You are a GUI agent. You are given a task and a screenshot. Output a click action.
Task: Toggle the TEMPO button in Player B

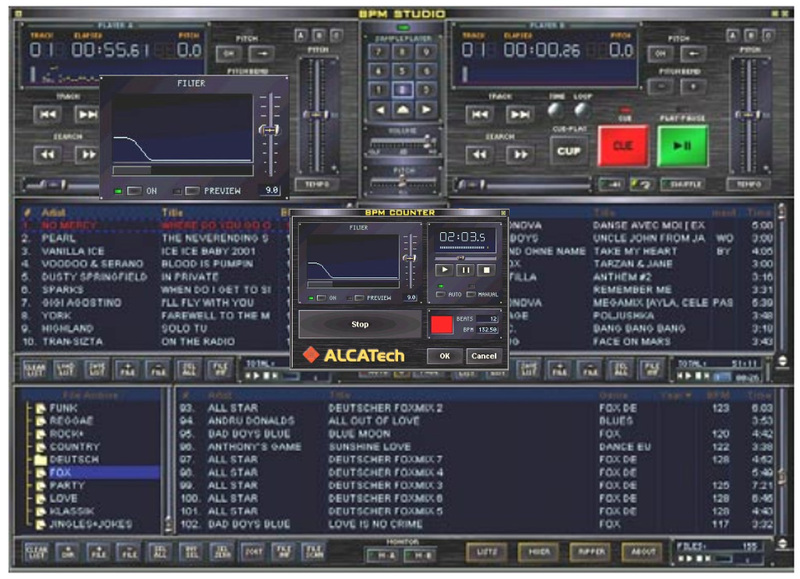click(748, 184)
